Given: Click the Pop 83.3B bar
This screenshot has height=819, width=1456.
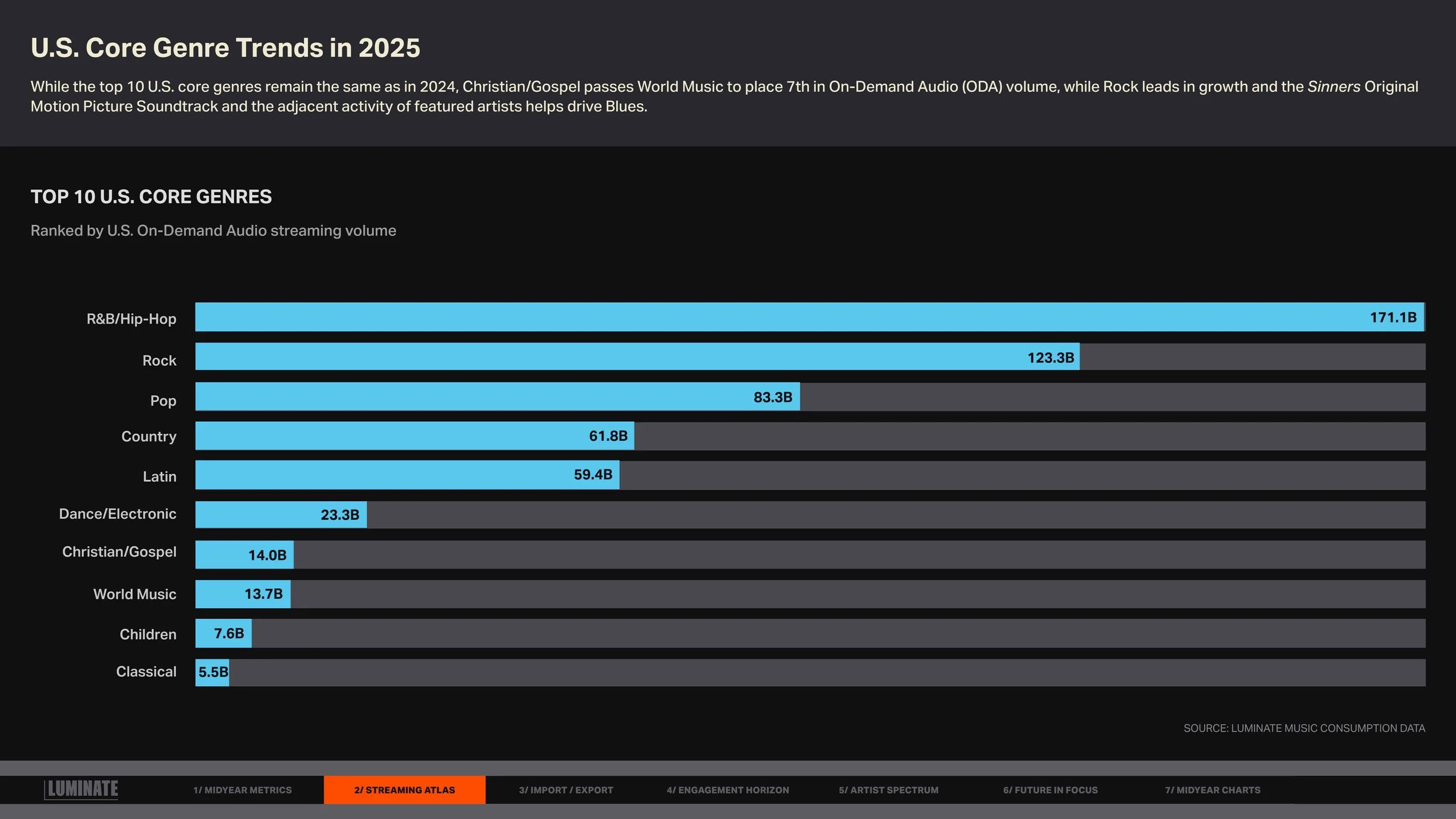Looking at the screenshot, I should (x=497, y=397).
